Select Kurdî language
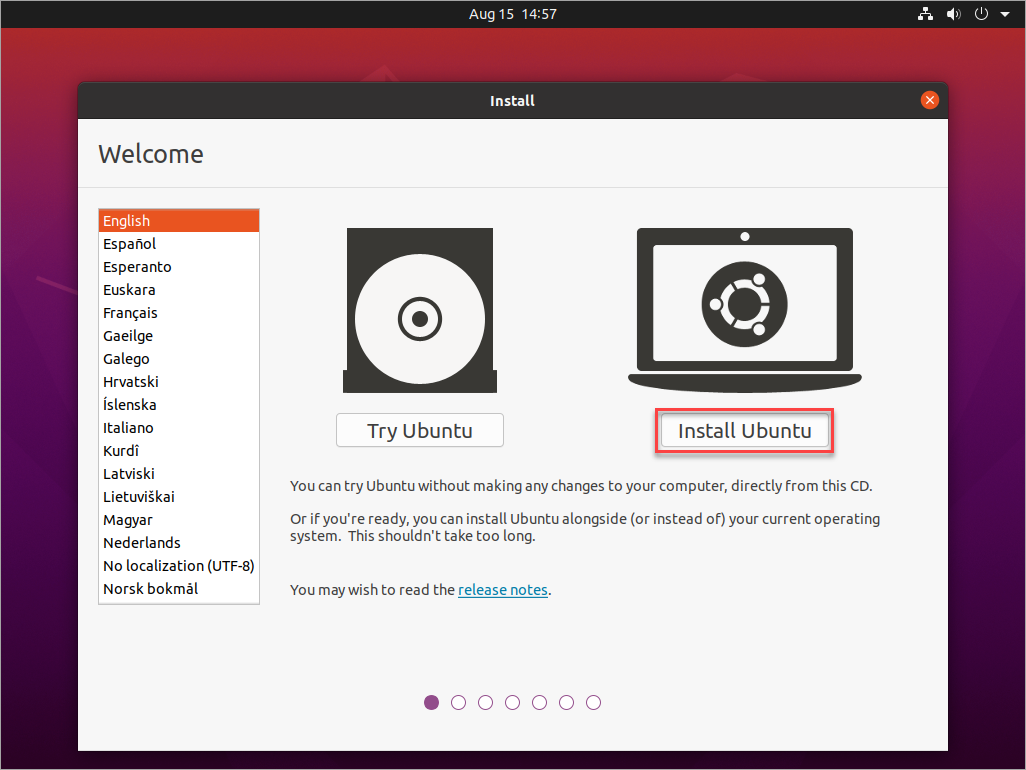This screenshot has width=1026, height=770. click(179, 451)
